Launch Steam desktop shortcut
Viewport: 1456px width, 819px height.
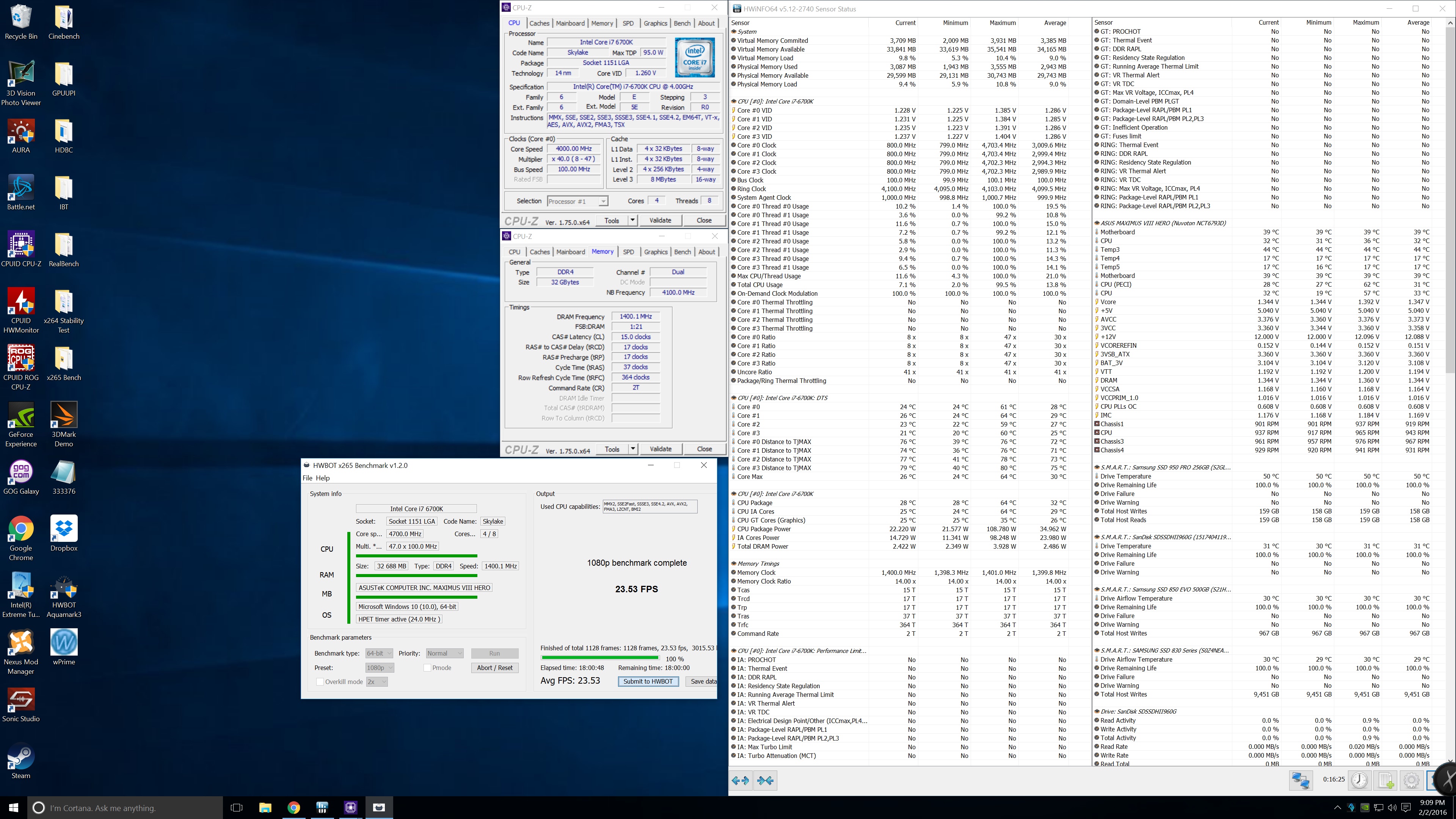pos(21,761)
